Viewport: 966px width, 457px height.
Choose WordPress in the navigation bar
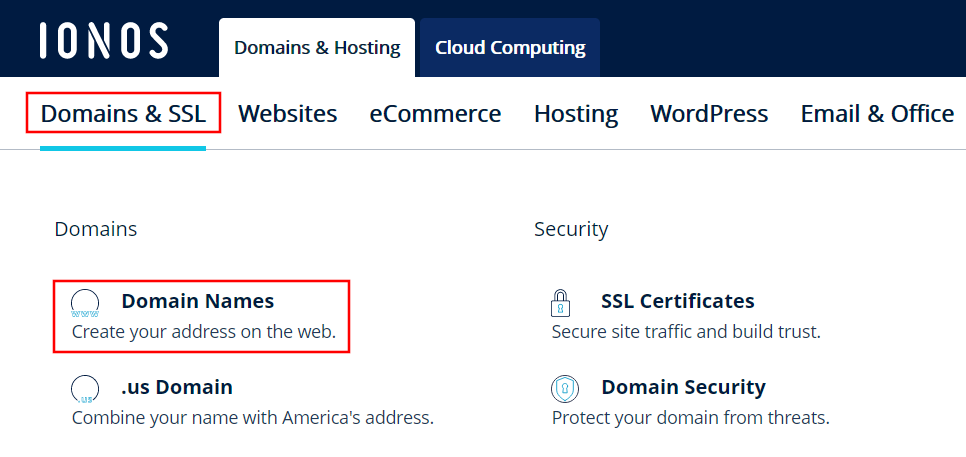pos(709,114)
